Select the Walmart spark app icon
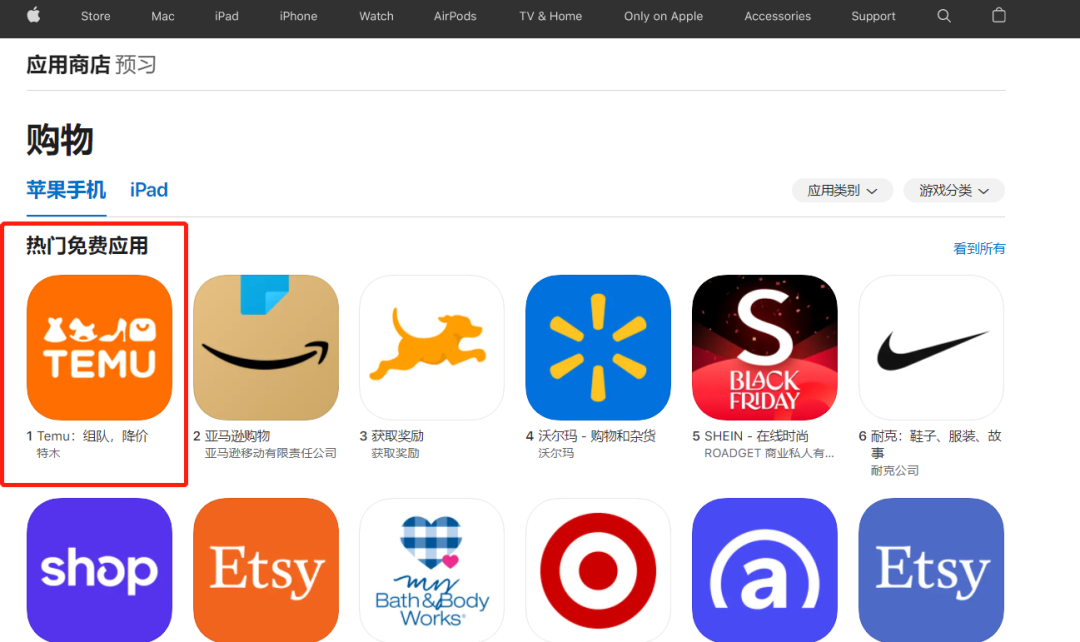 tap(598, 348)
